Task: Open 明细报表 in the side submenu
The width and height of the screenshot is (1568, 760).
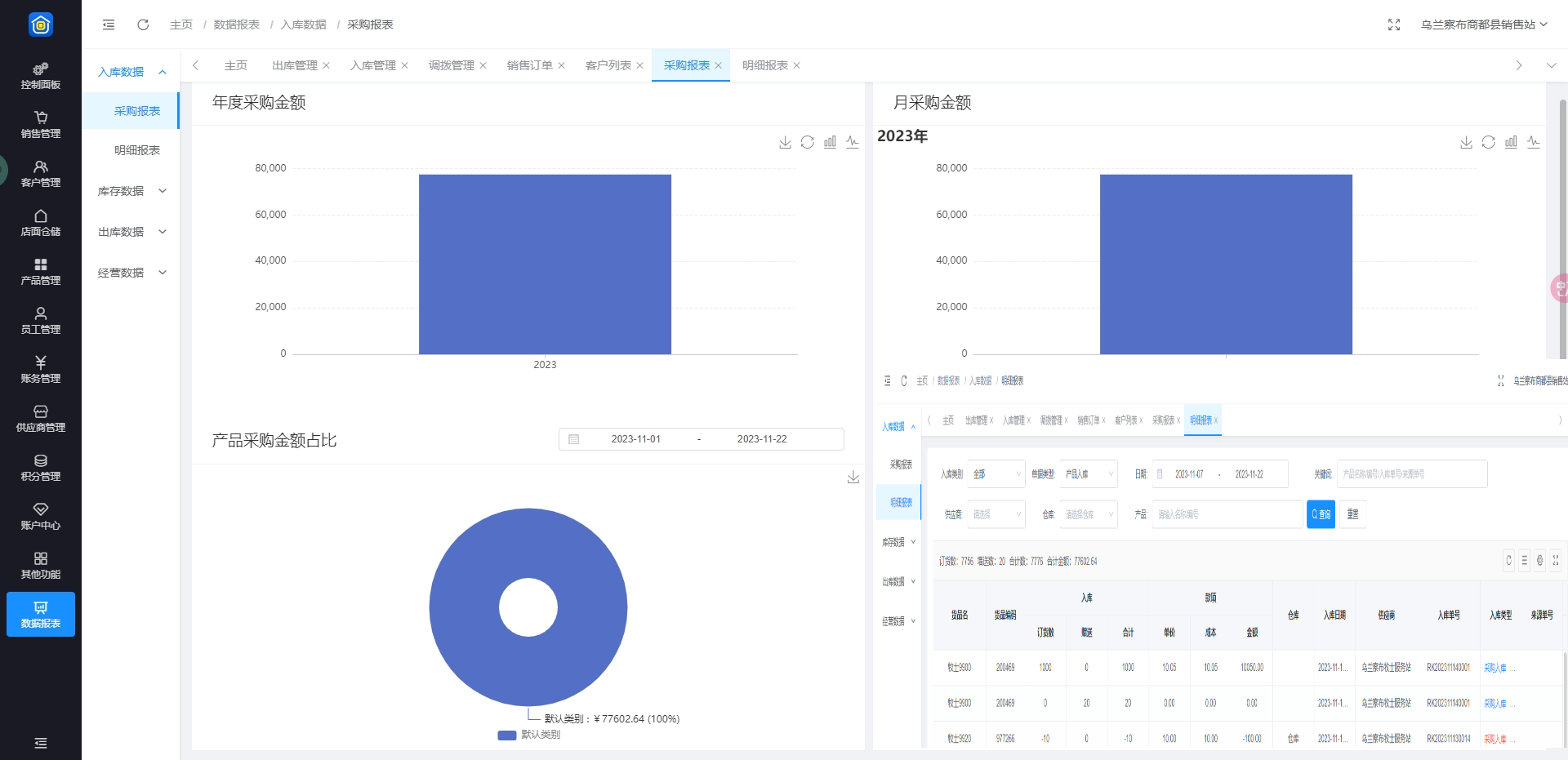Action: click(136, 150)
